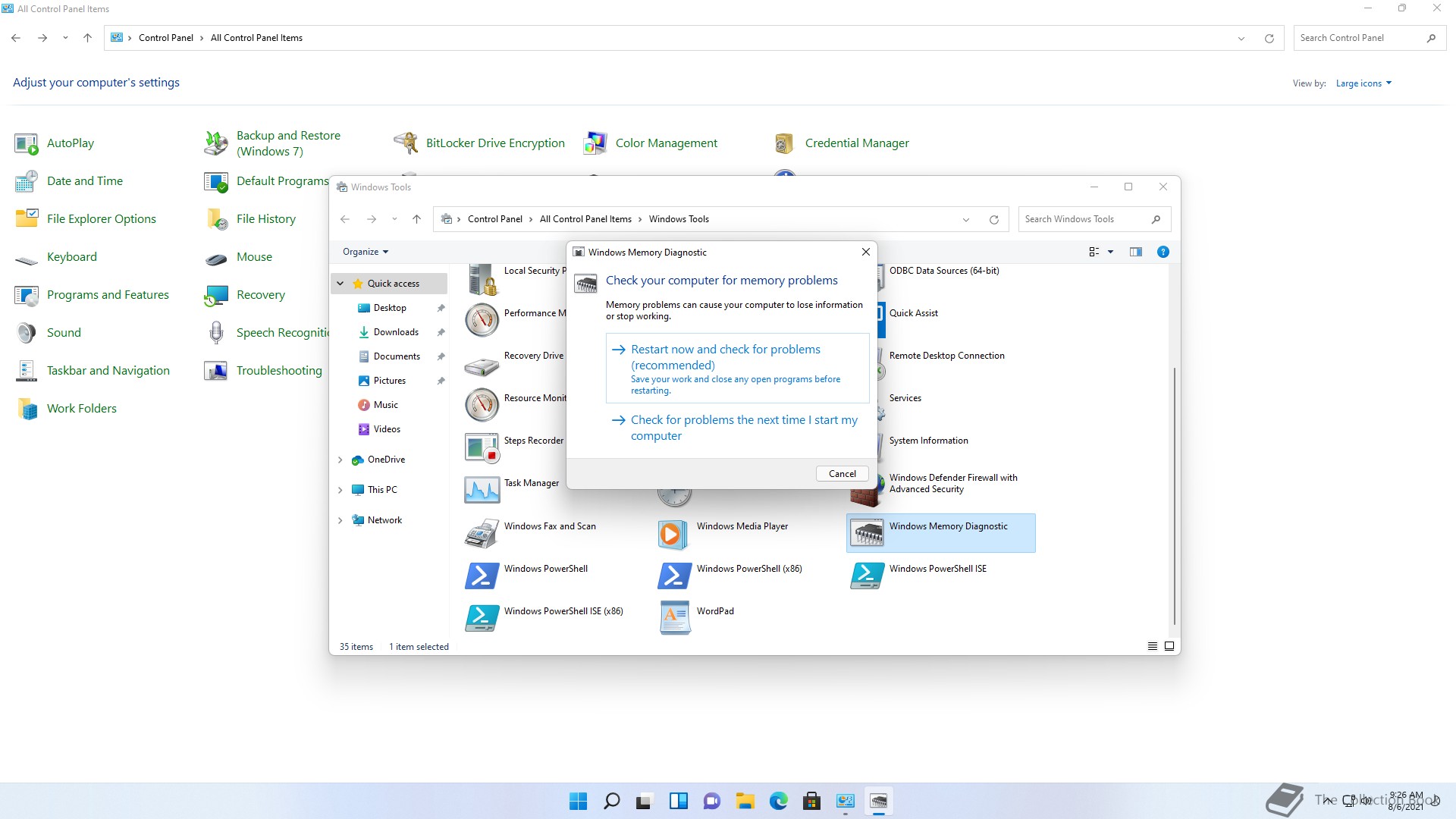Open Work Folders icon
The image size is (1456, 819).
click(x=27, y=409)
